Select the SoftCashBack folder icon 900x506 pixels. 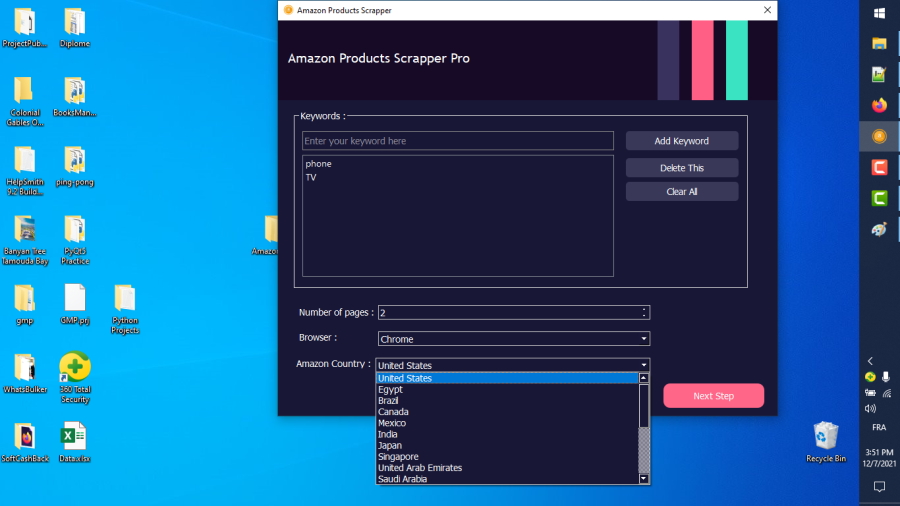[x=24, y=442]
